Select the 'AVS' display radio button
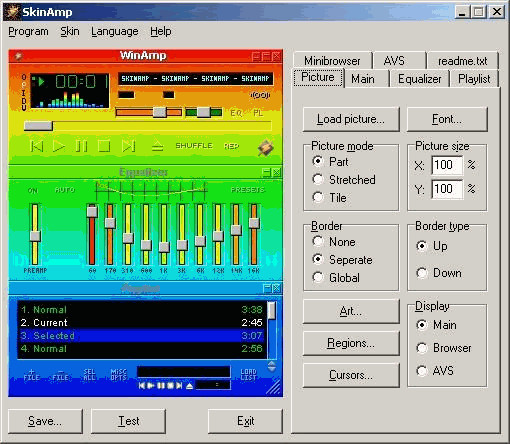Viewport: 510px width, 444px height. pos(422,371)
